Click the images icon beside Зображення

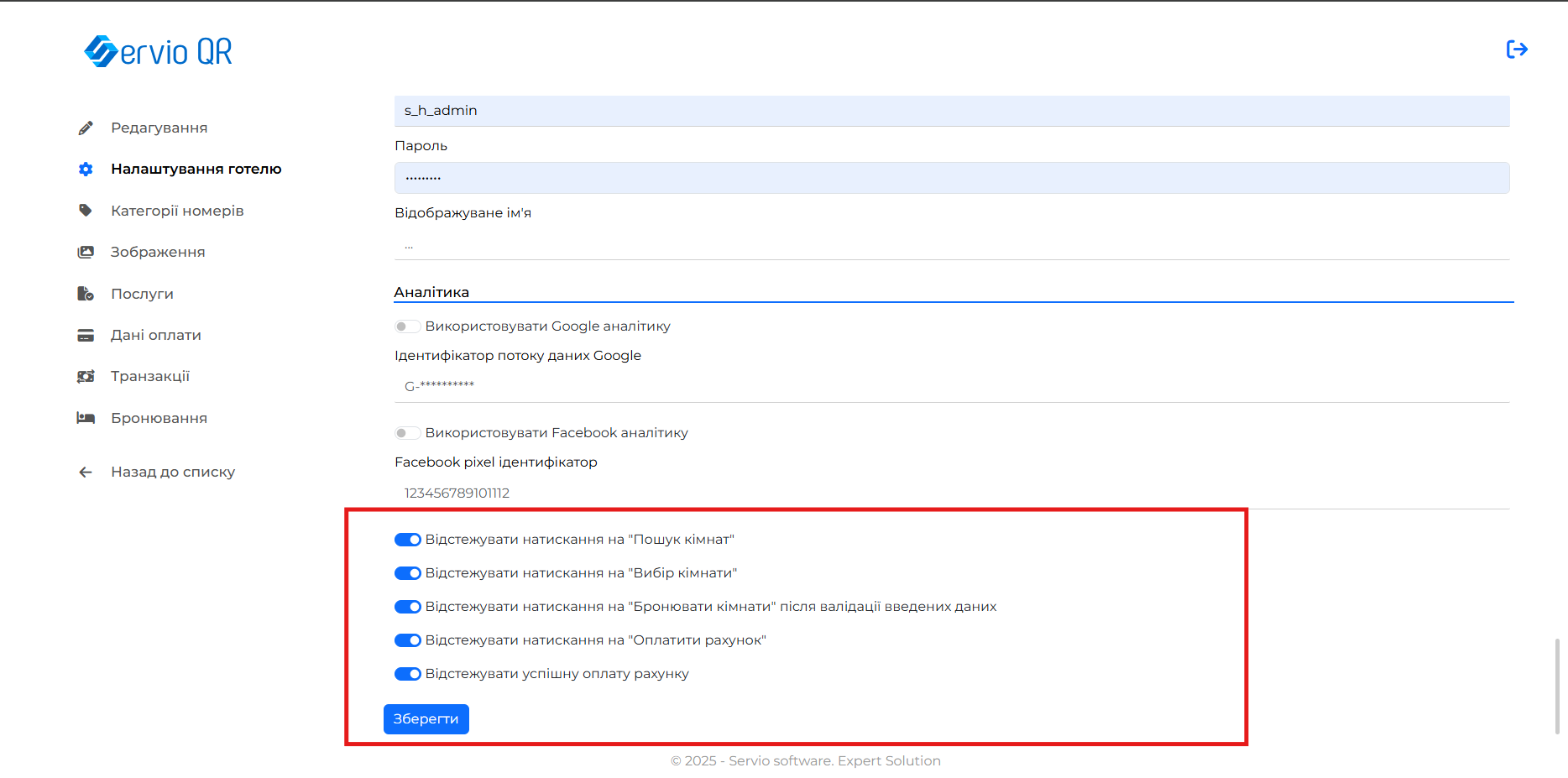(x=86, y=252)
